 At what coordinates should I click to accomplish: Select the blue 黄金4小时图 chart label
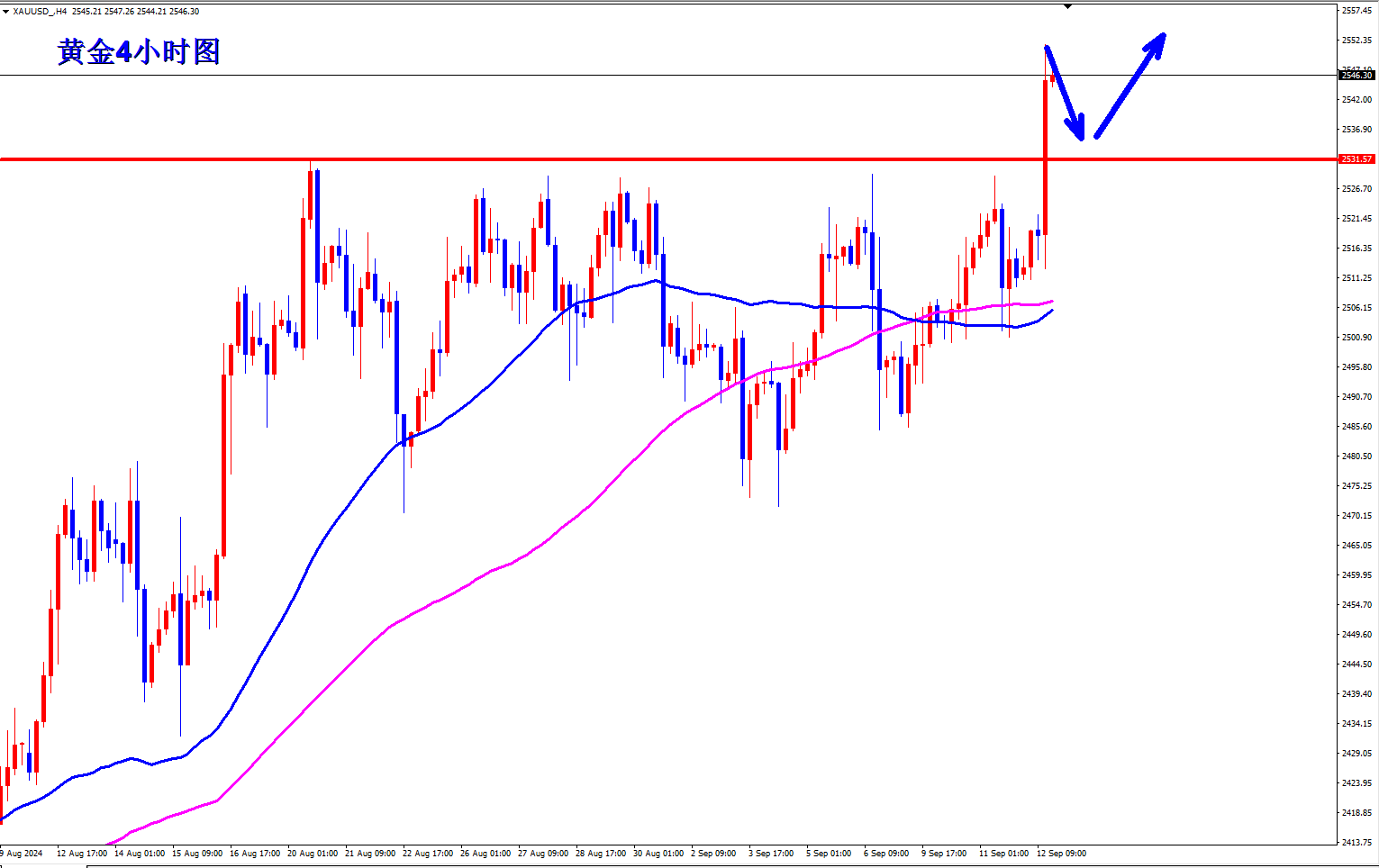[139, 52]
